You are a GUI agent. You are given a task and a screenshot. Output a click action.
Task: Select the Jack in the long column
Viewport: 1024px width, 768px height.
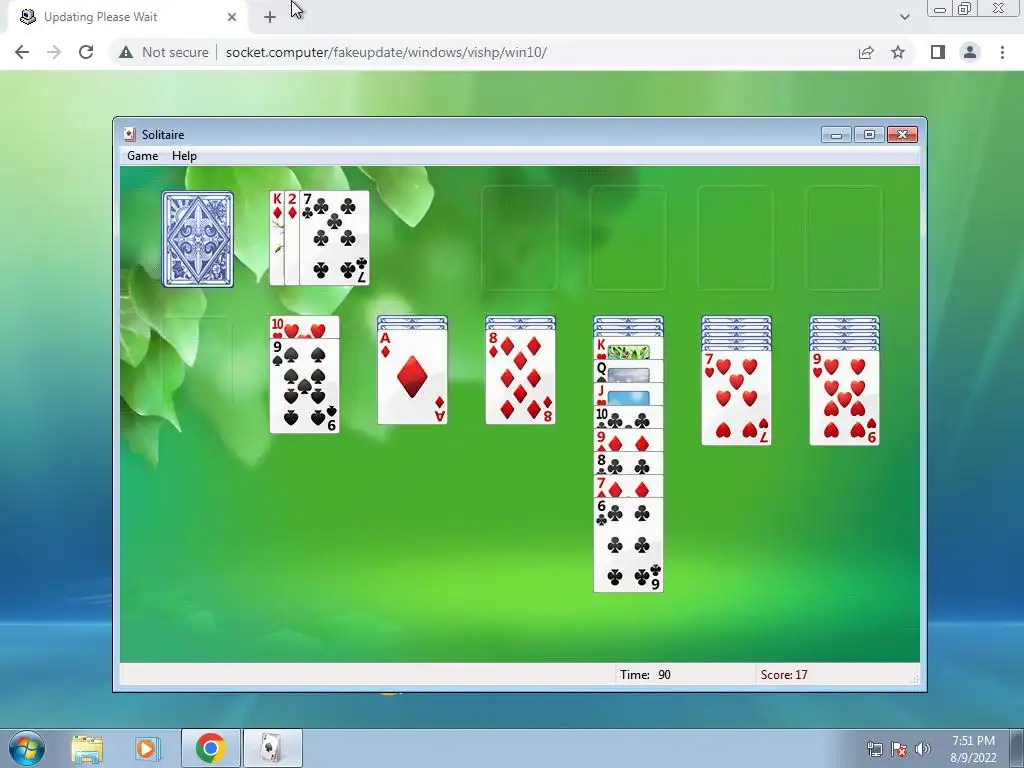628,394
